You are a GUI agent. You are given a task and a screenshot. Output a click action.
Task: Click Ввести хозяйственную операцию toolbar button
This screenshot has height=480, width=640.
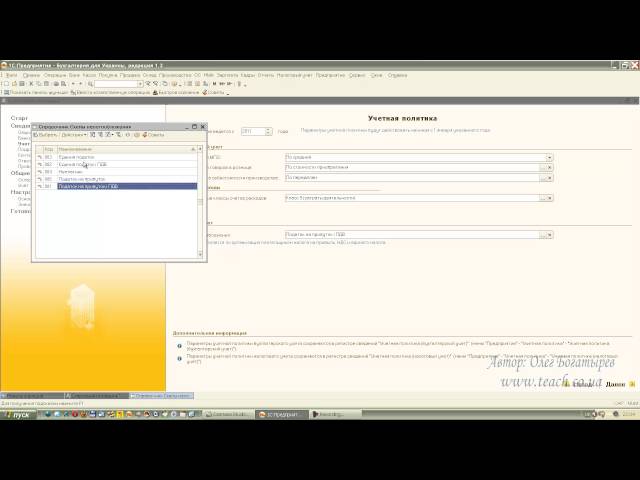click(x=110, y=93)
